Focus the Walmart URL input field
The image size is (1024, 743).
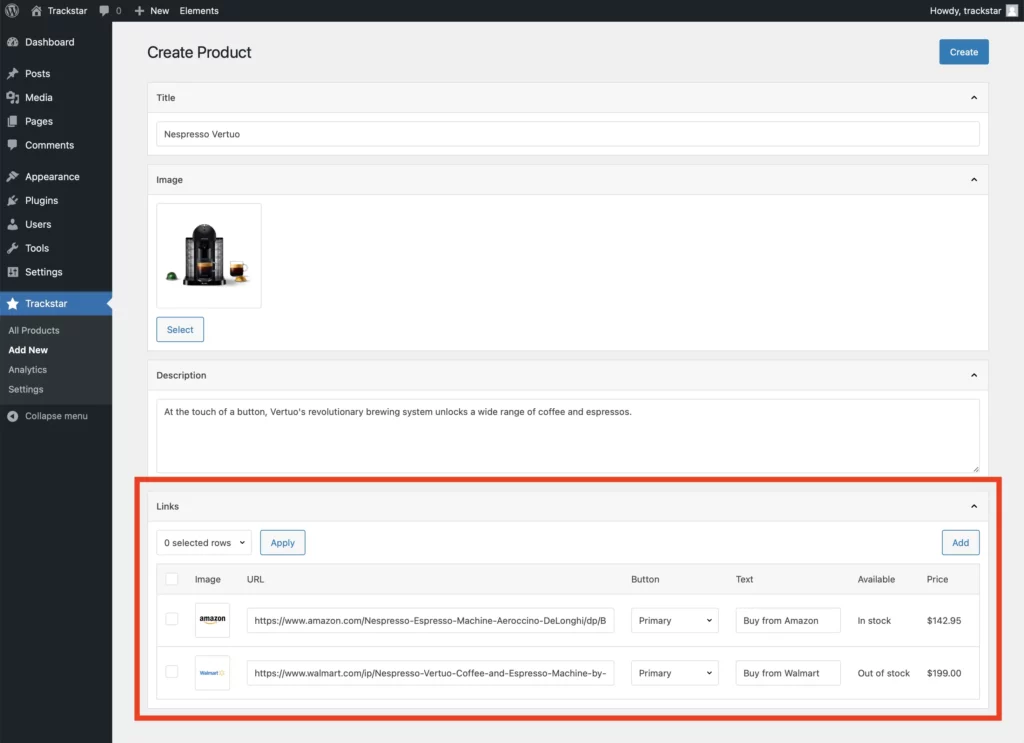click(430, 673)
